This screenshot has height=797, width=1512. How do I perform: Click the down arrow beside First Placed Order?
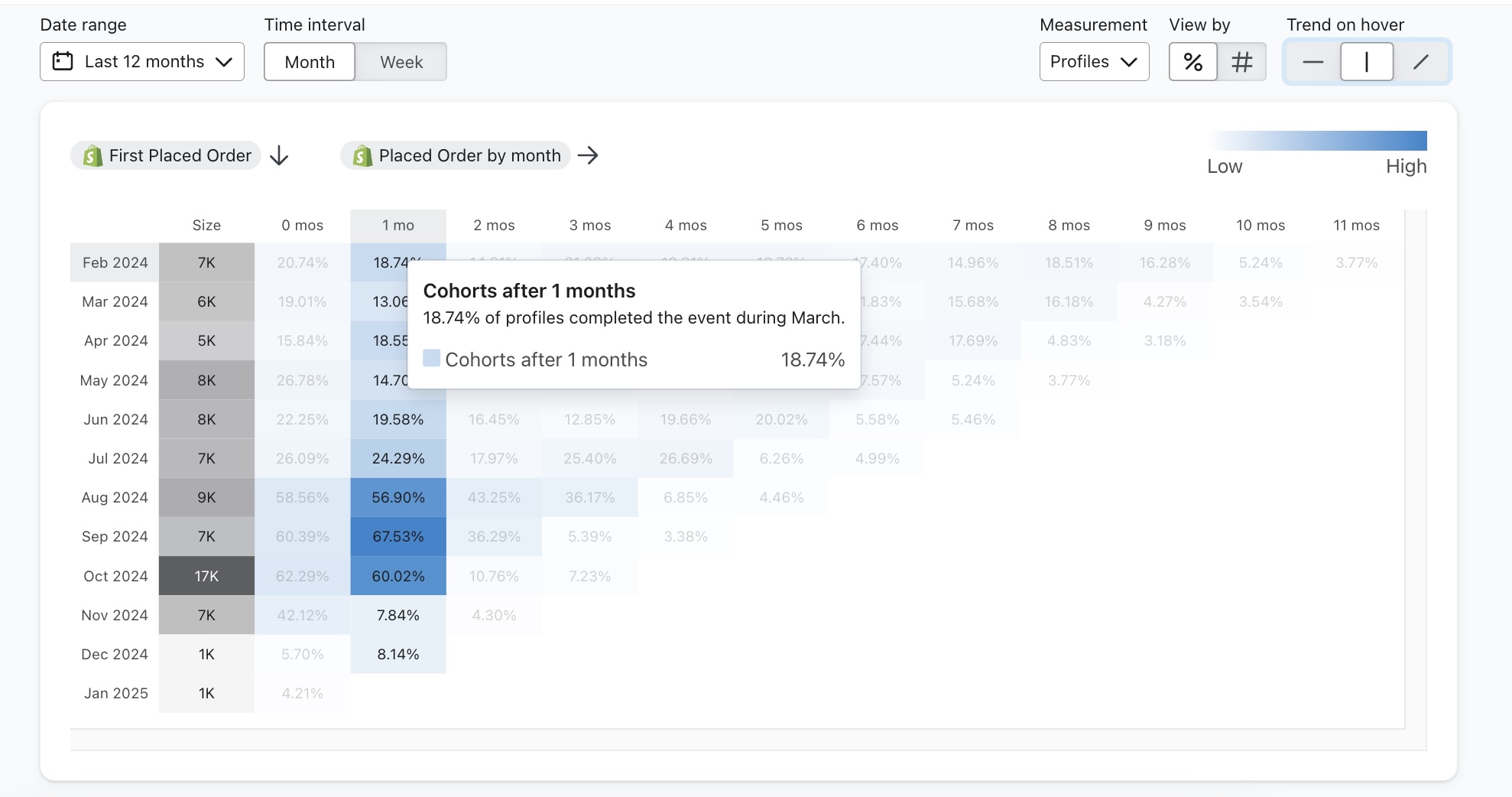pyautogui.click(x=280, y=156)
